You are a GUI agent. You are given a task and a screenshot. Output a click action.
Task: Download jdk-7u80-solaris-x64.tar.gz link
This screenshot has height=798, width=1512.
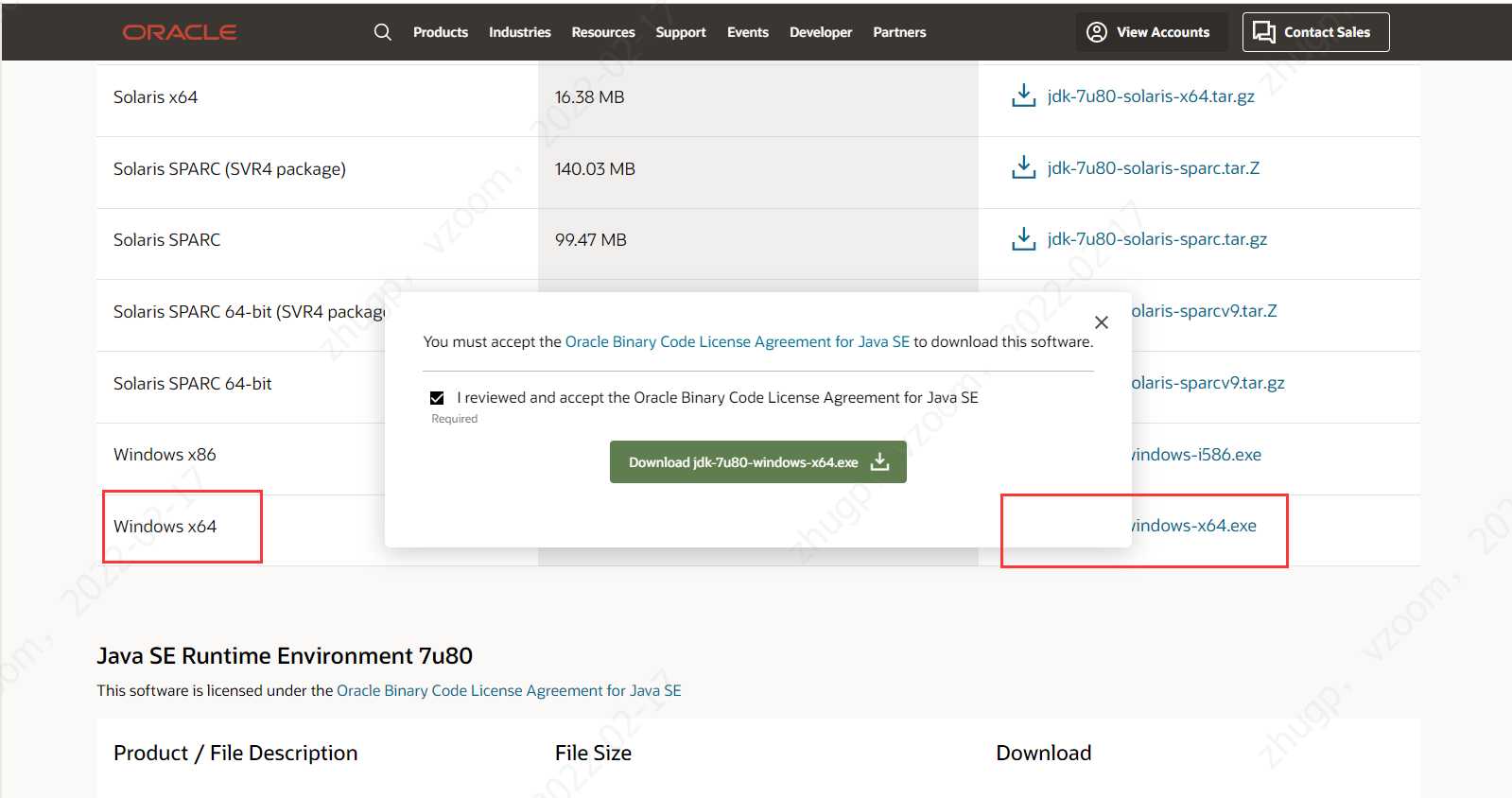point(1151,96)
